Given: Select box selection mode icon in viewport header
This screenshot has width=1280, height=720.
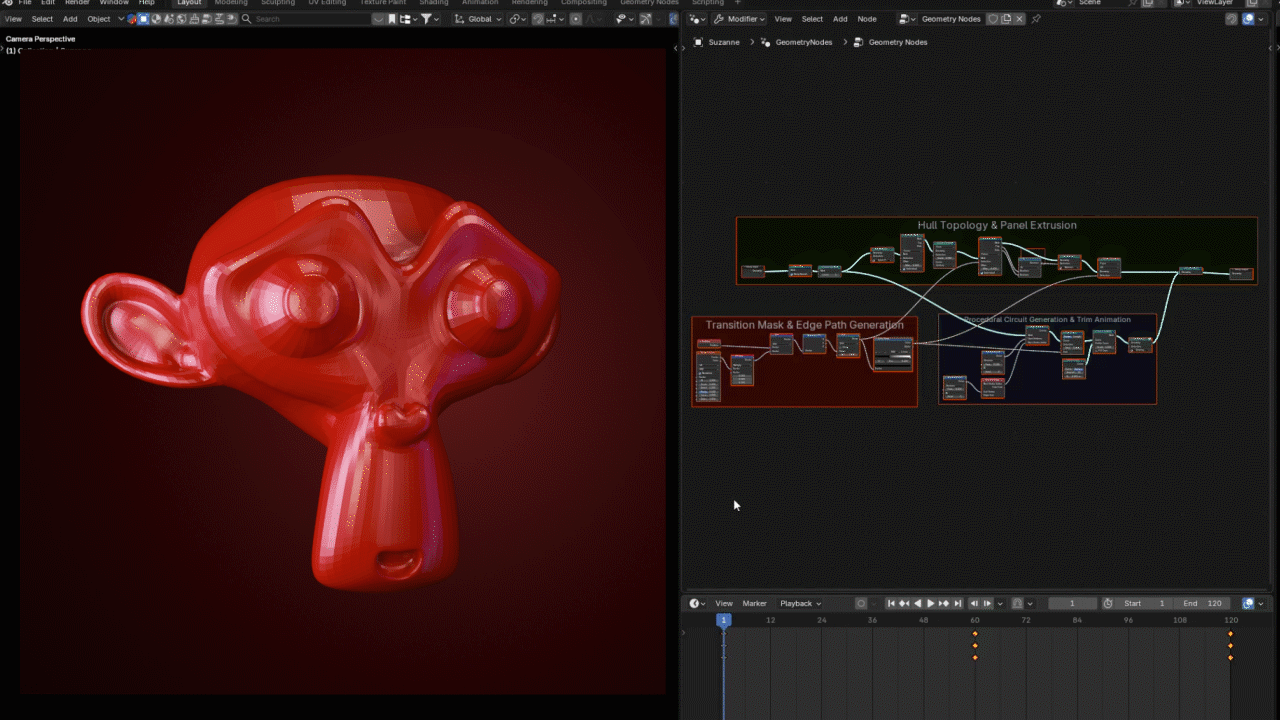Looking at the screenshot, I should (x=144, y=19).
